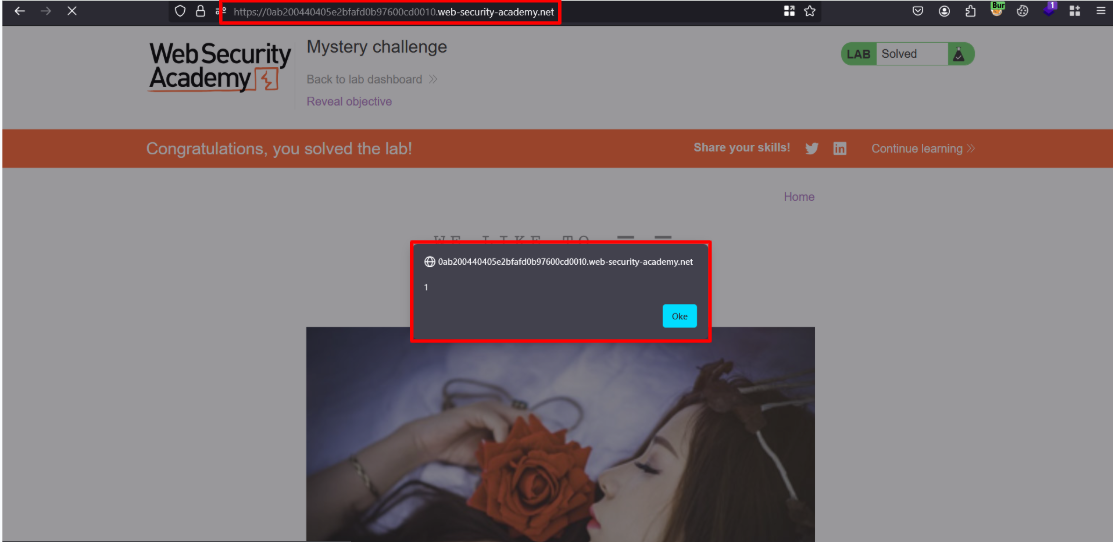Screen dimensions: 1113x542
Task: Open the tracking protection shield icon
Action: pyautogui.click(x=180, y=11)
